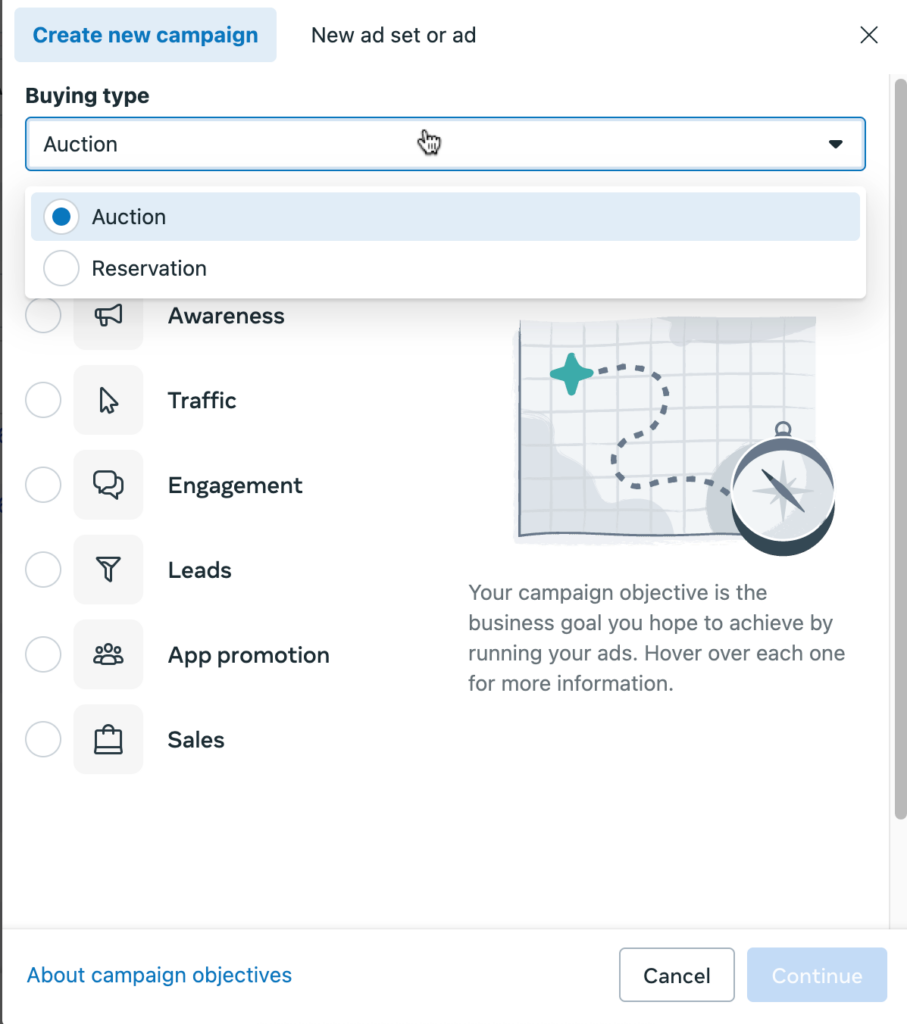Open About campaign objectives link
Image resolution: width=907 pixels, height=1024 pixels.
click(x=159, y=975)
